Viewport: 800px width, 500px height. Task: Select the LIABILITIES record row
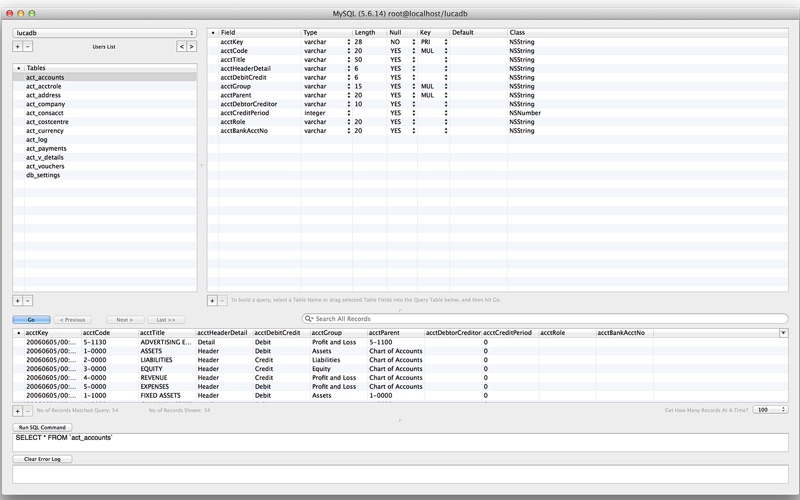[401, 360]
